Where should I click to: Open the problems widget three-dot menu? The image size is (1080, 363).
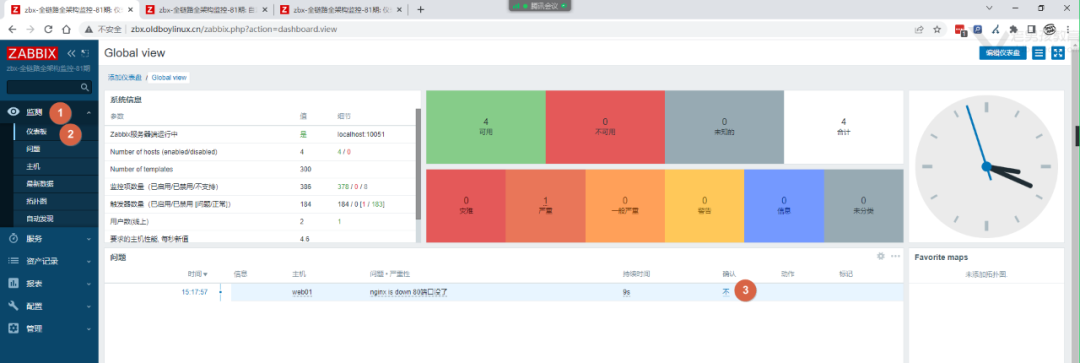point(895,256)
